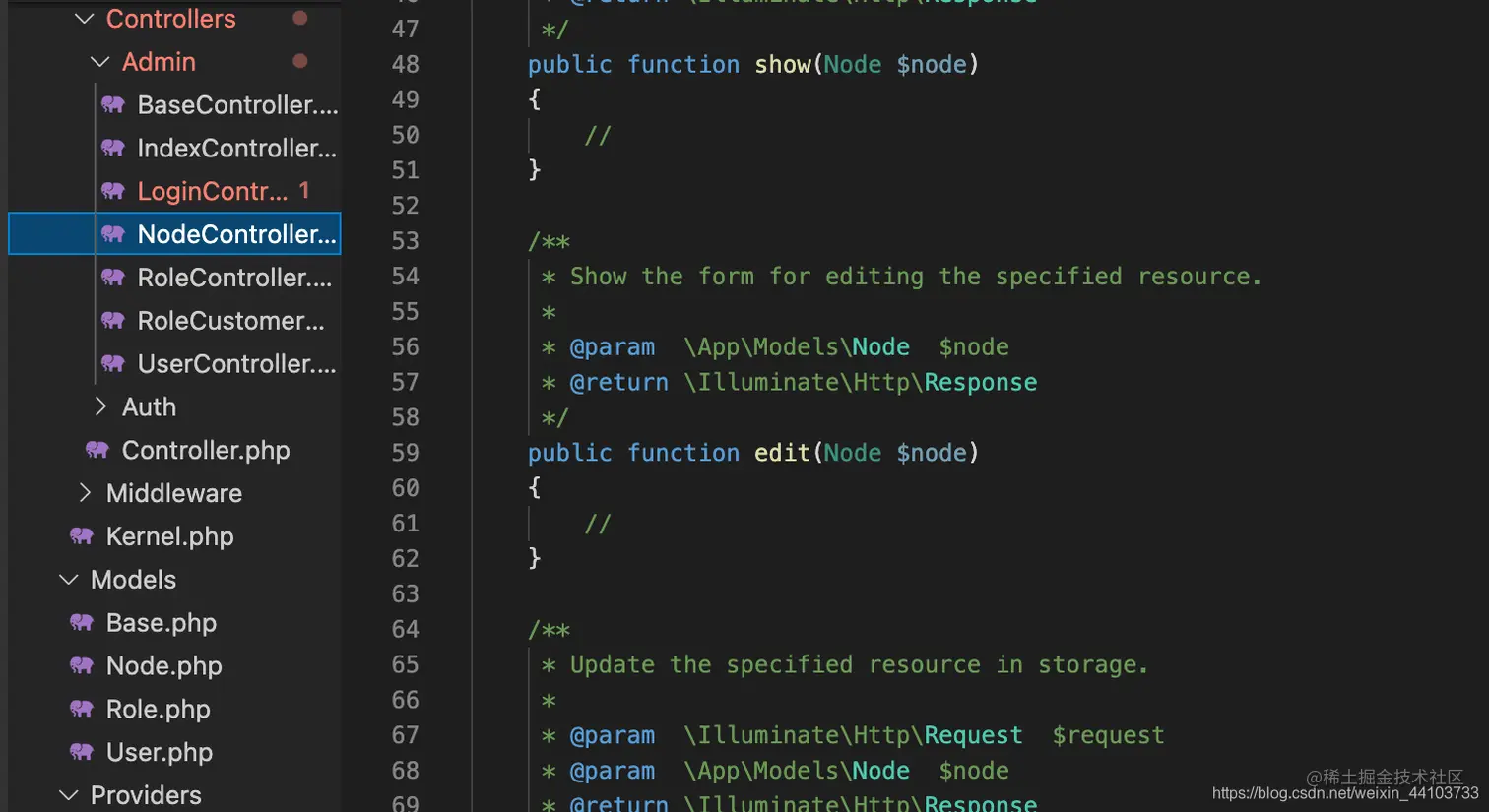The width and height of the screenshot is (1489, 812).
Task: Click the PHP icon beside Role.php
Action: [82, 709]
